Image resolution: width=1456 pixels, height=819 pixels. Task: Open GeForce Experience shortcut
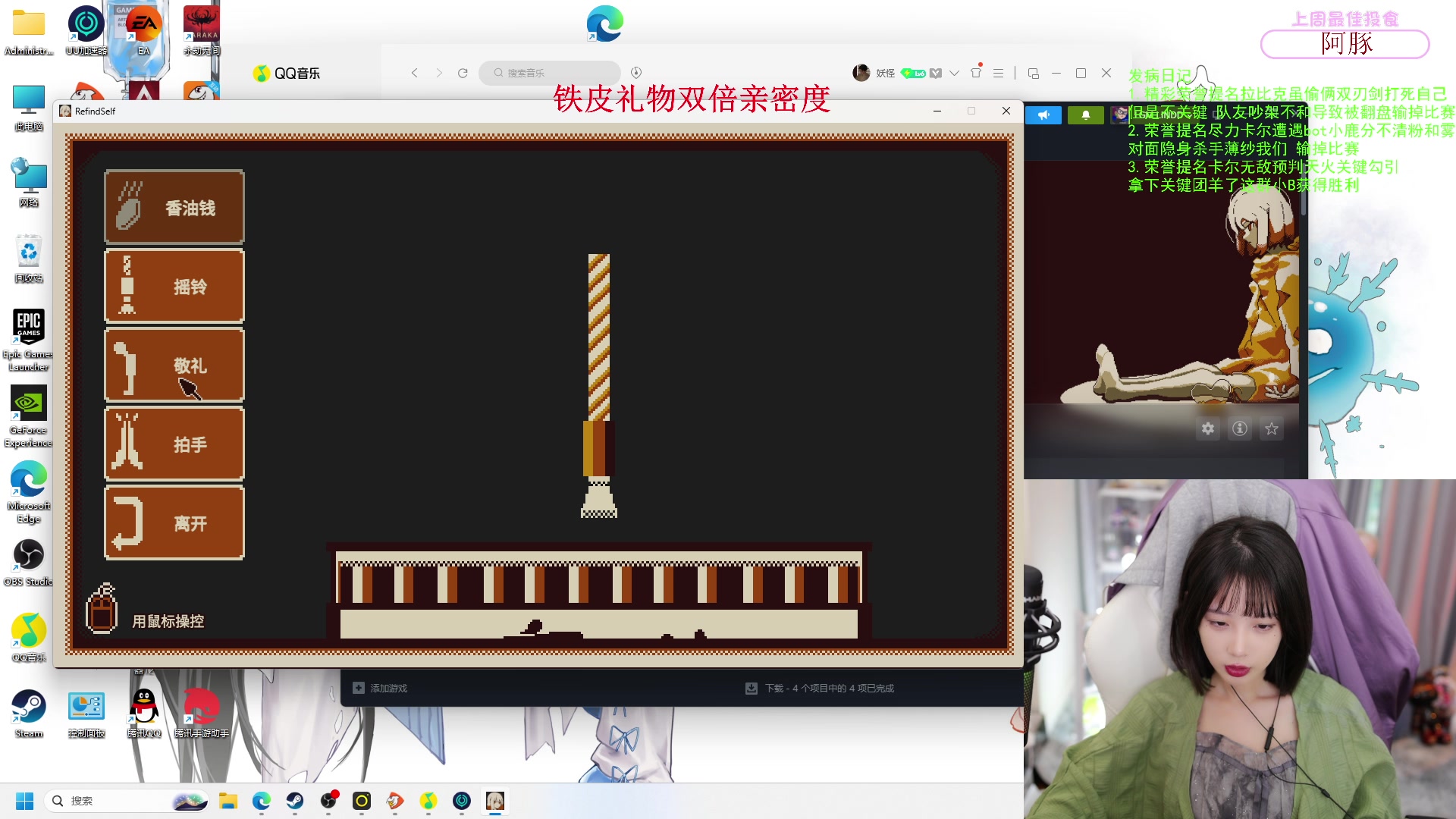click(x=29, y=416)
